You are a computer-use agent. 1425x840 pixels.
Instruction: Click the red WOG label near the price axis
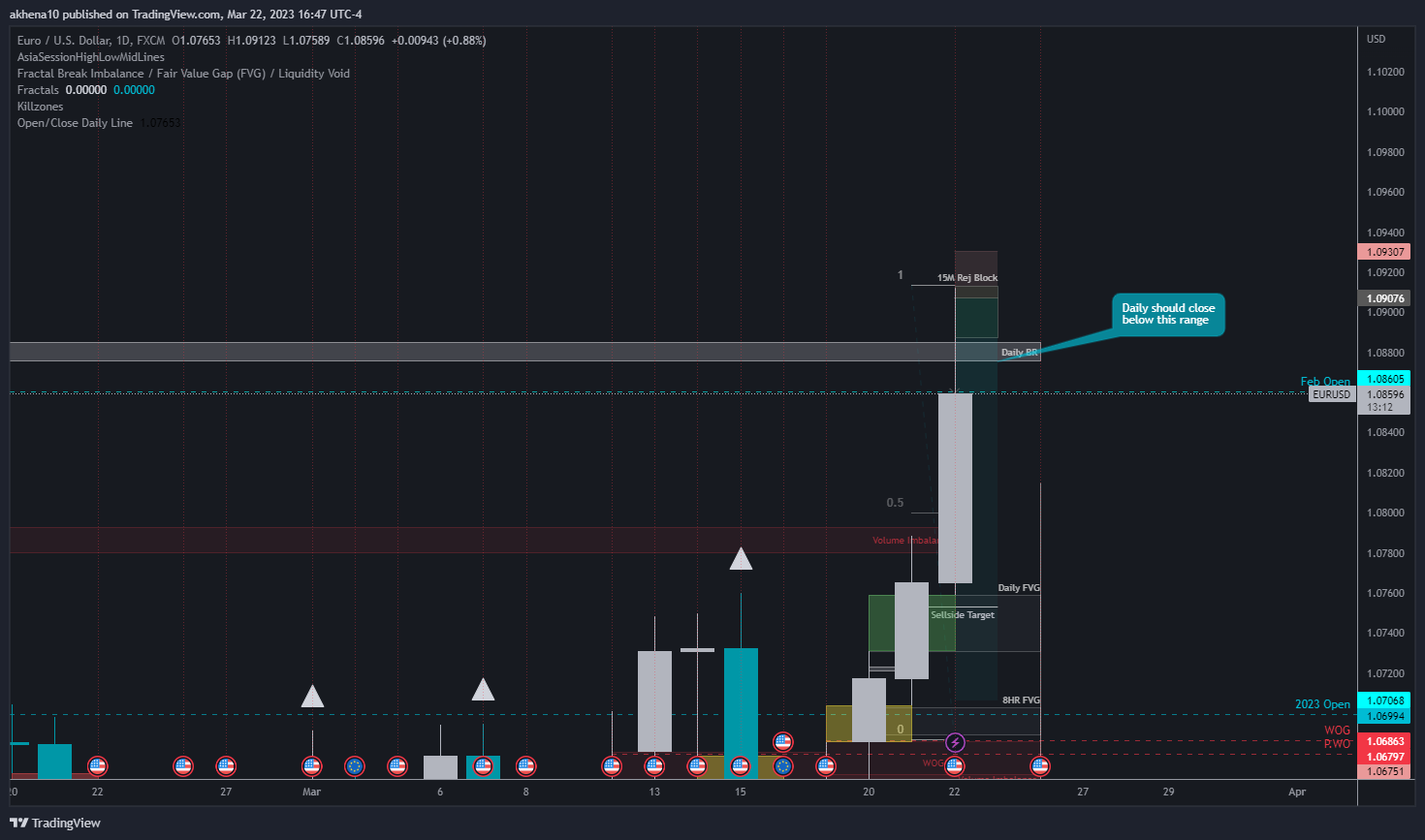tap(1337, 731)
